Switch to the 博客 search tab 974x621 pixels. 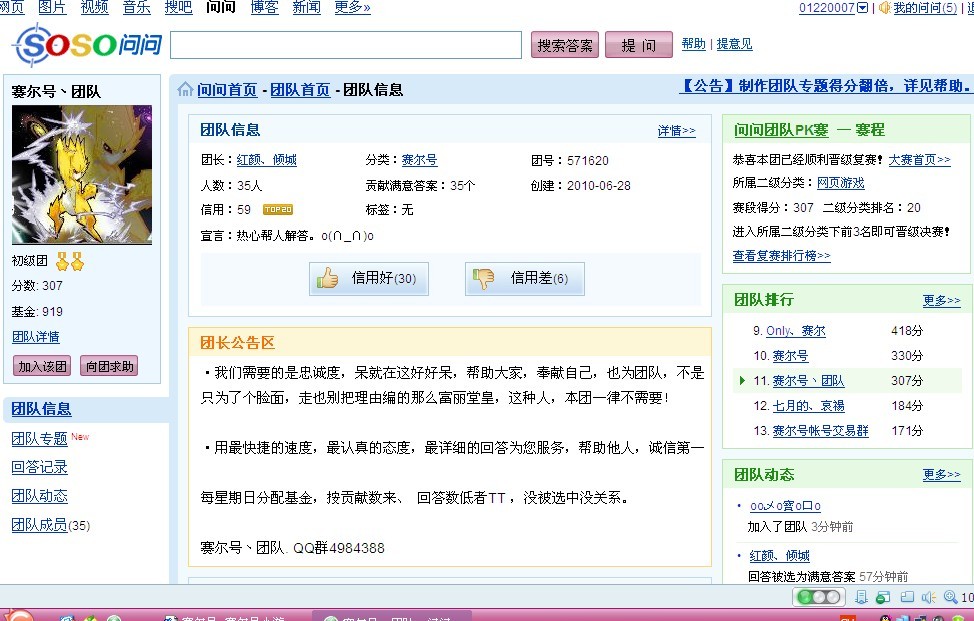click(x=265, y=7)
